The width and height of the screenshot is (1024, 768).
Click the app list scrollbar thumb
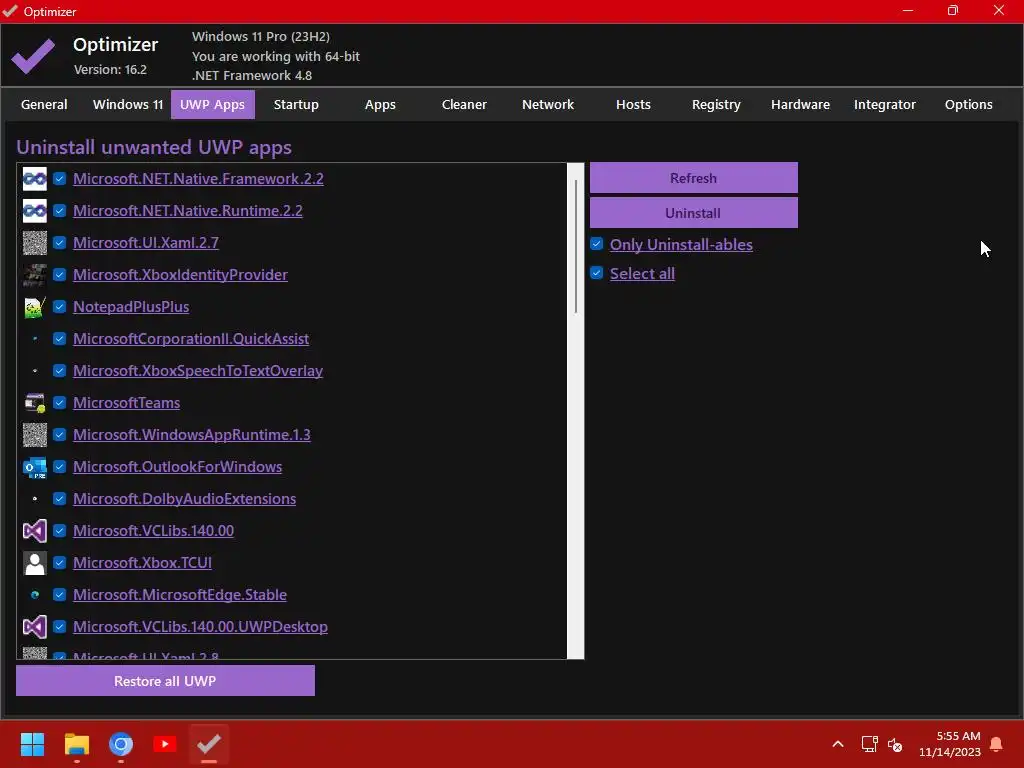[x=575, y=247]
